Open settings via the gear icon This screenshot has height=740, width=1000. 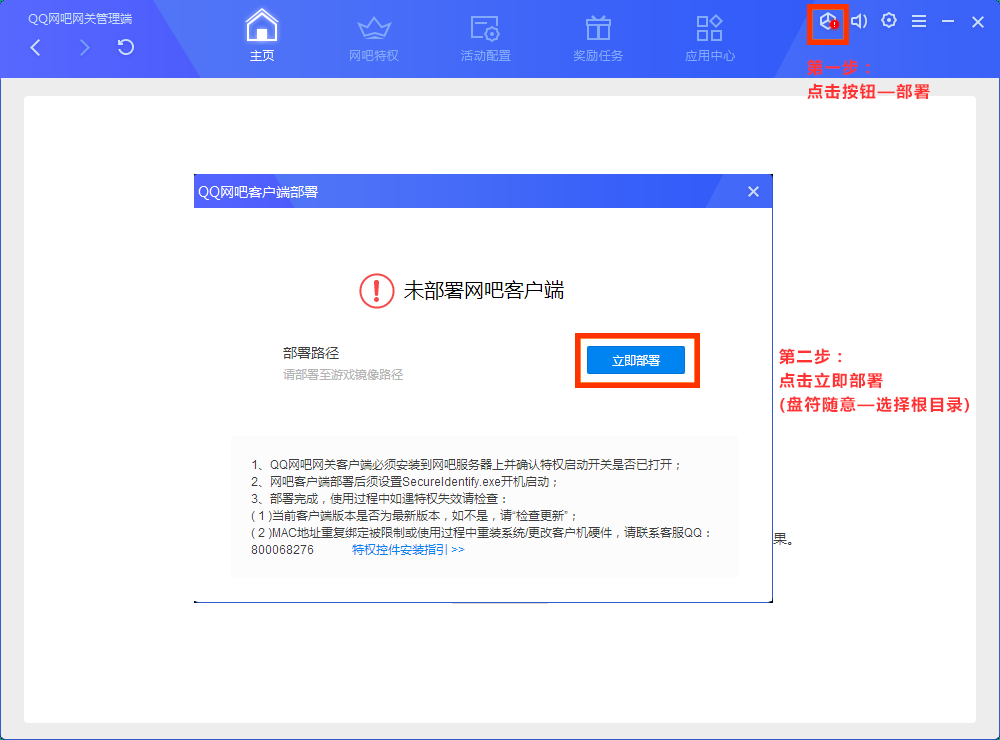(889, 20)
